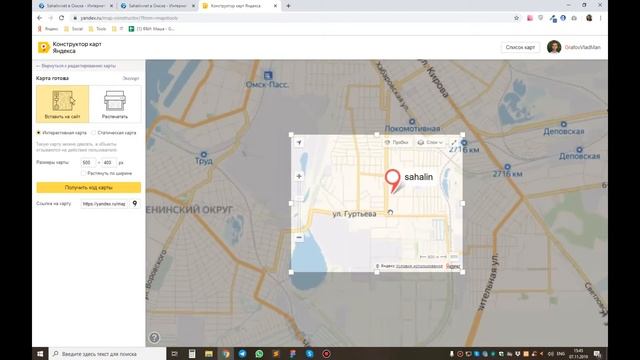Zoom in with the plus map button

coord(299,176)
